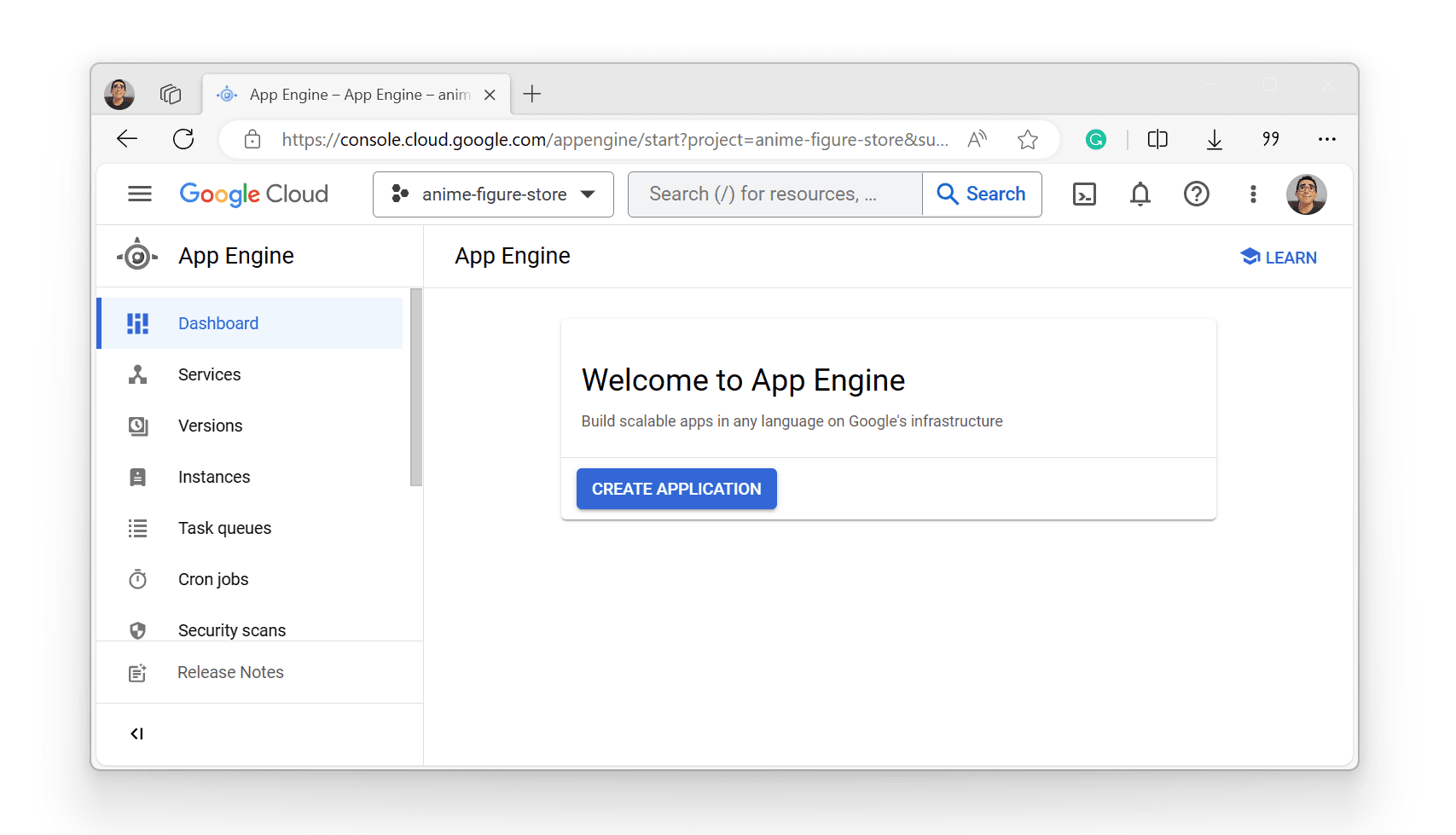Click the CREATE APPLICATION button
This screenshot has height=835, width=1456.
click(x=676, y=489)
